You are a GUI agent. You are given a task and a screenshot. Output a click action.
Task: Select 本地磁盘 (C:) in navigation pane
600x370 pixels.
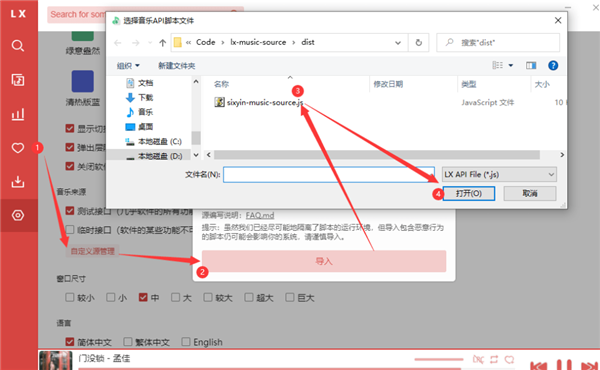point(153,142)
